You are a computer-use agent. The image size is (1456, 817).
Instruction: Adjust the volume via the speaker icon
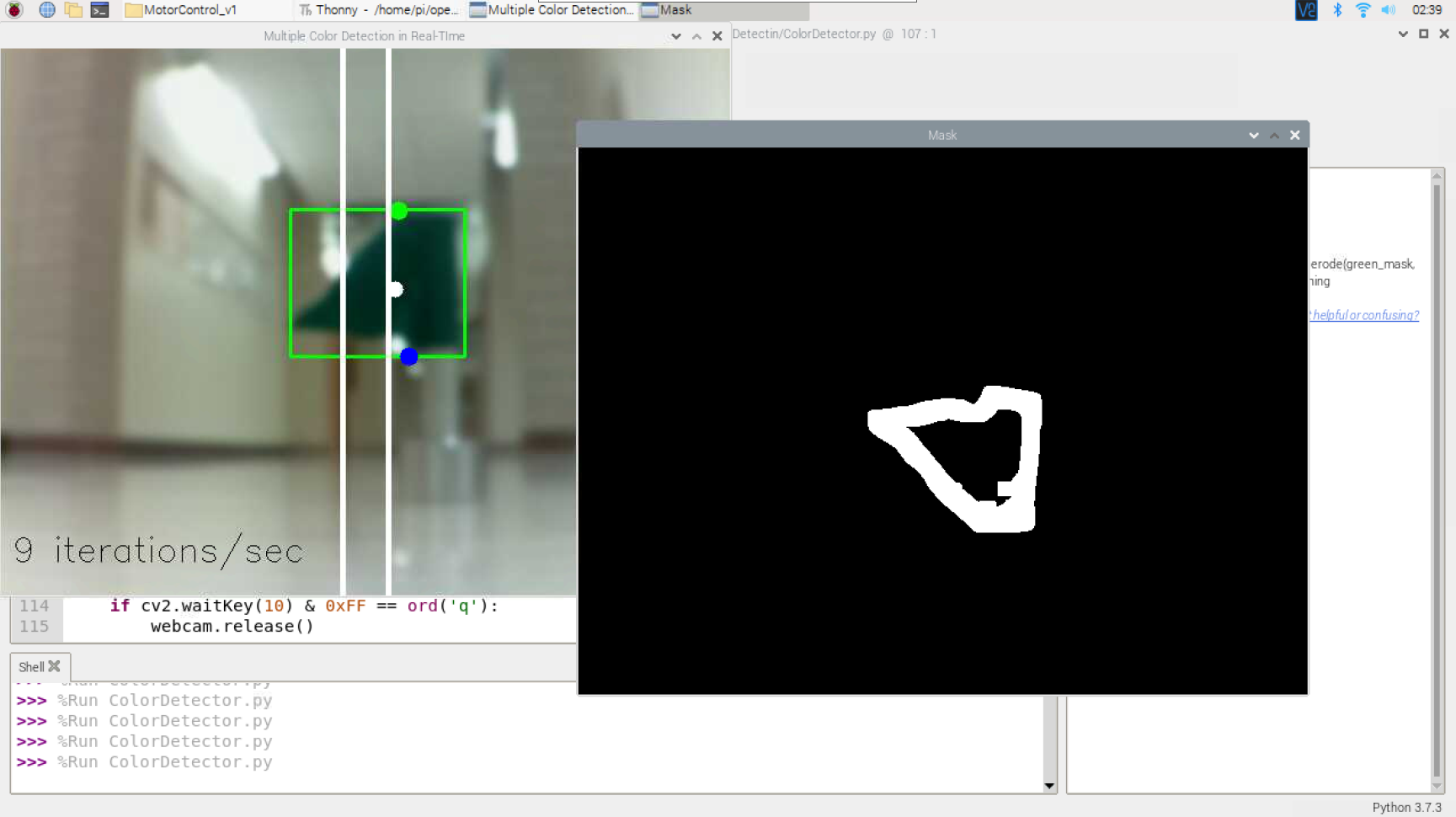click(1389, 11)
